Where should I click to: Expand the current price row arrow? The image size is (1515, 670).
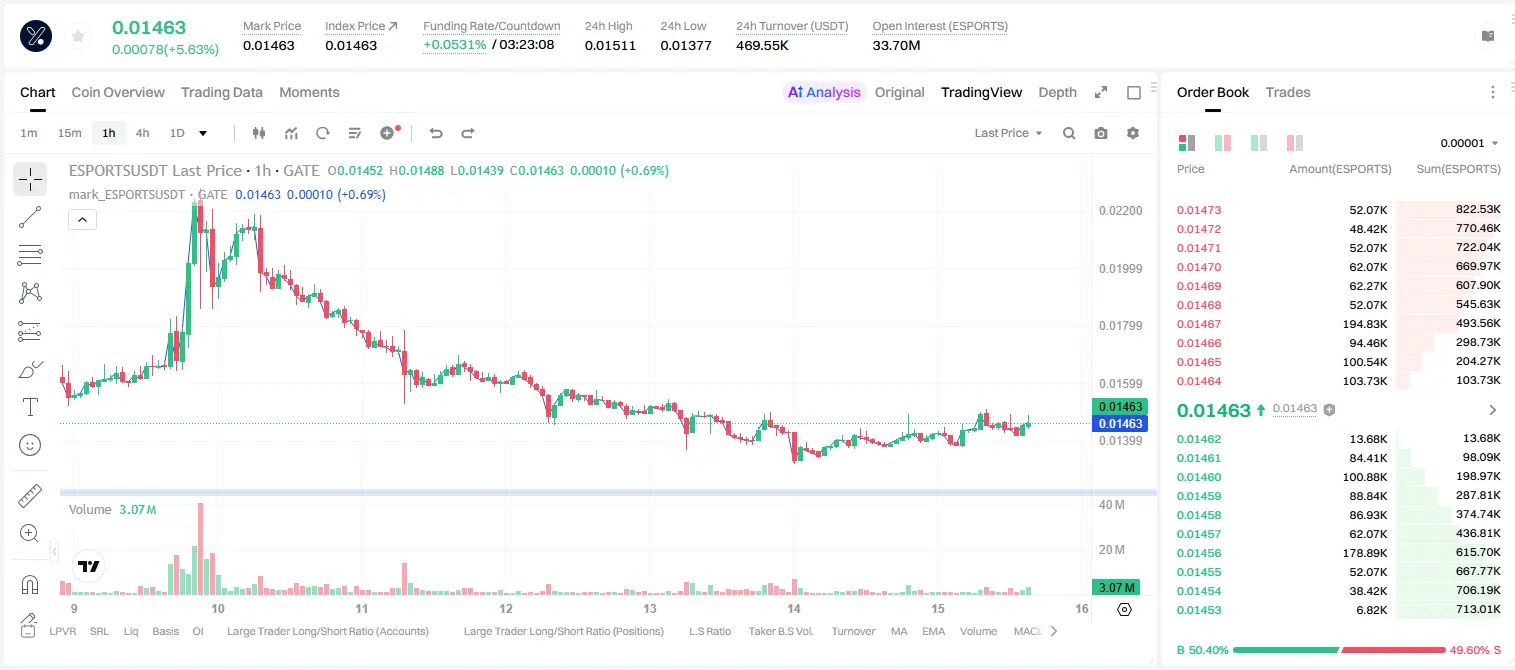click(x=1493, y=410)
